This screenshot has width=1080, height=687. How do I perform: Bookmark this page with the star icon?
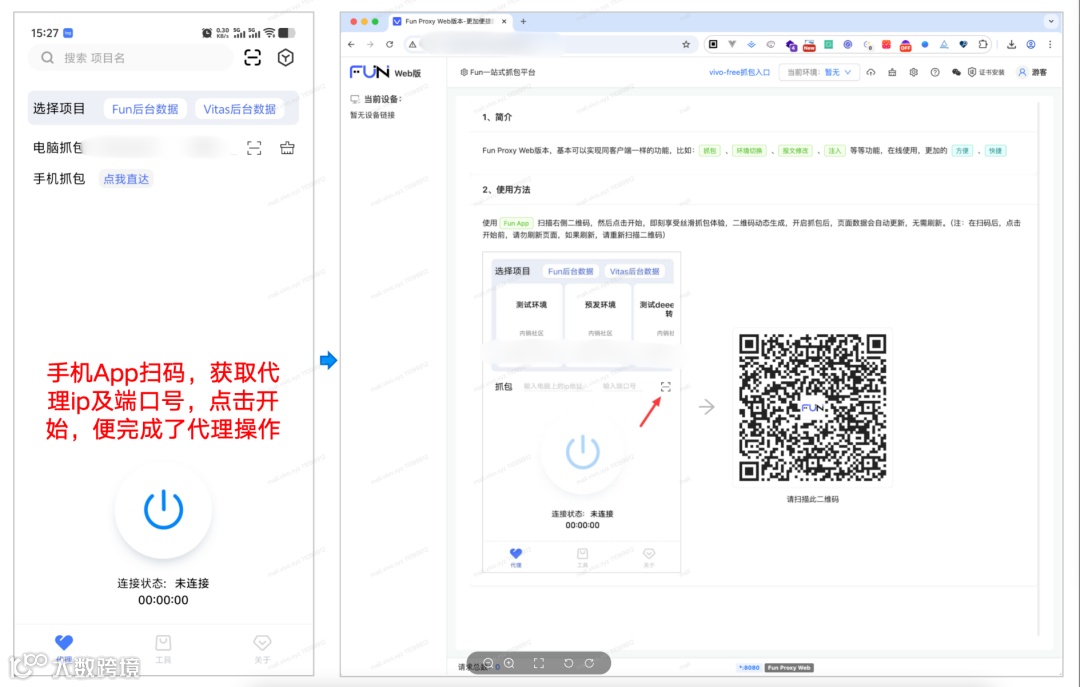[x=686, y=44]
